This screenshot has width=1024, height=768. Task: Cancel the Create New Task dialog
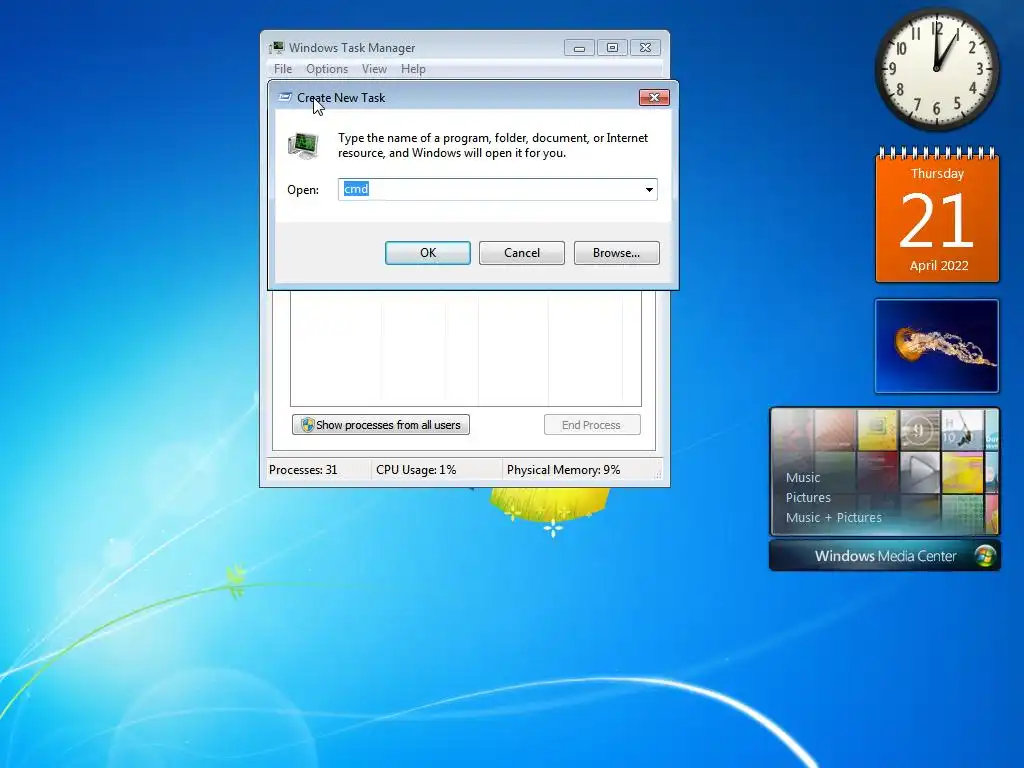coord(522,253)
